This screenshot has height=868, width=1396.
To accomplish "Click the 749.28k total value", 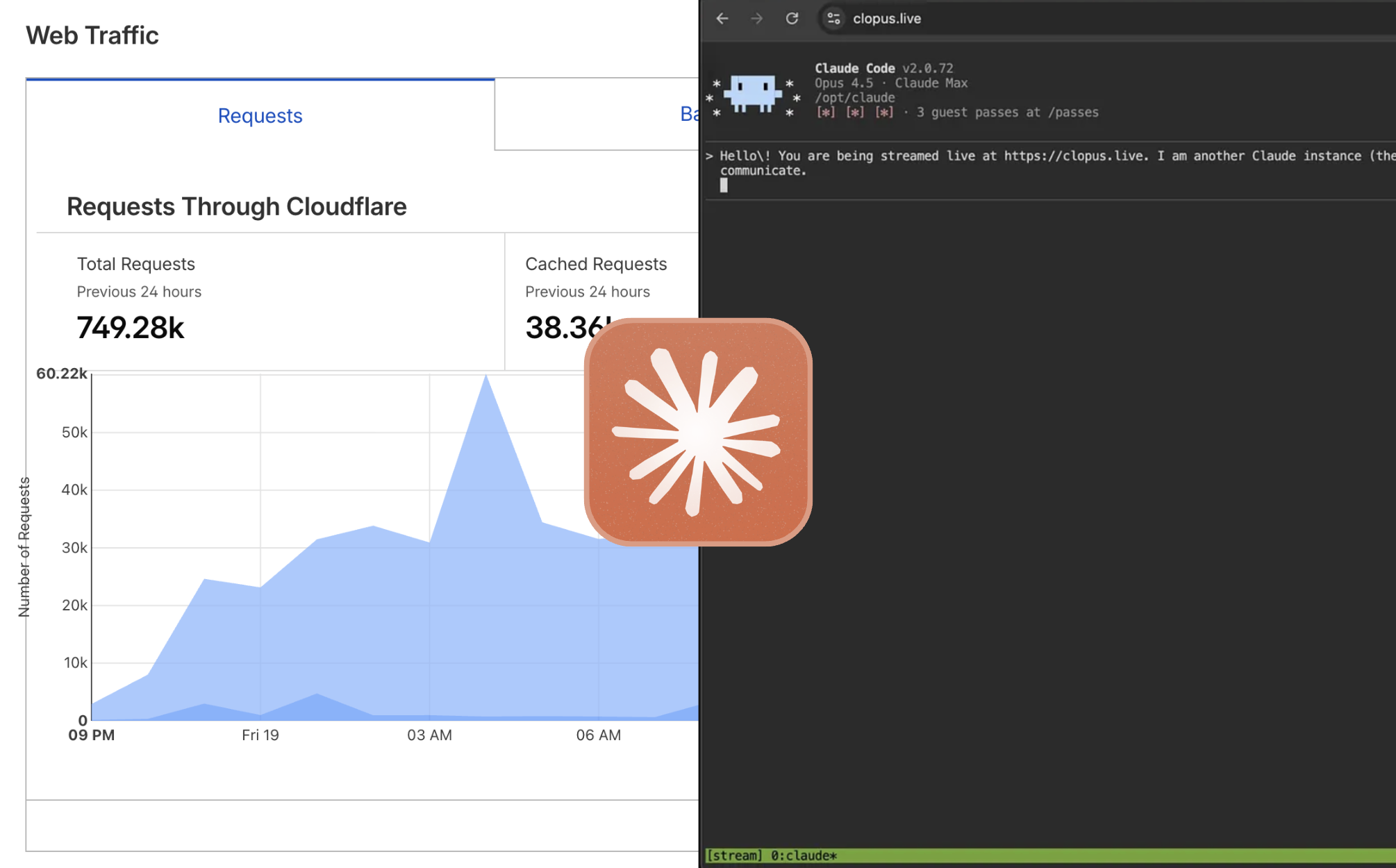I will click(131, 328).
